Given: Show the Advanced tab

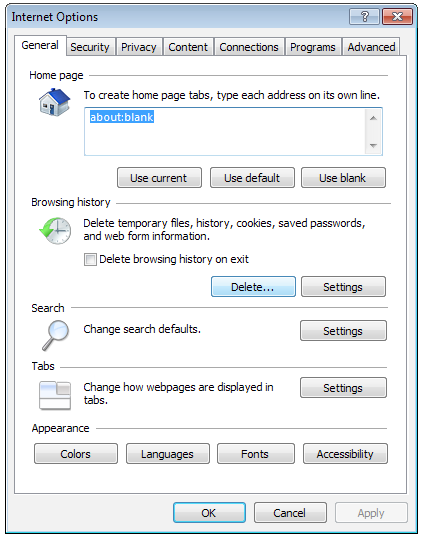Looking at the screenshot, I should (x=371, y=47).
